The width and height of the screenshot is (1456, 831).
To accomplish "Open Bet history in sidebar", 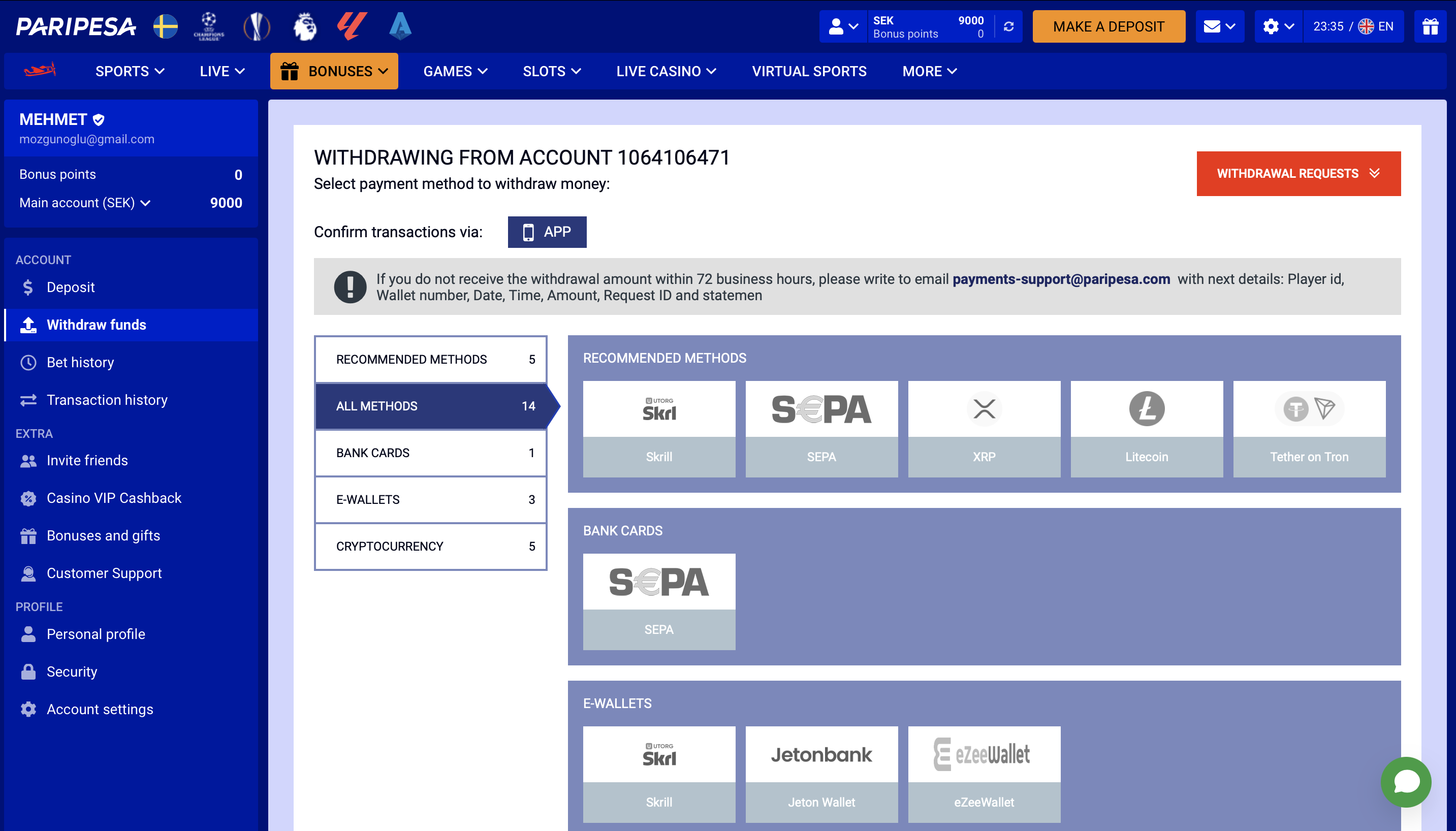I will (x=131, y=363).
